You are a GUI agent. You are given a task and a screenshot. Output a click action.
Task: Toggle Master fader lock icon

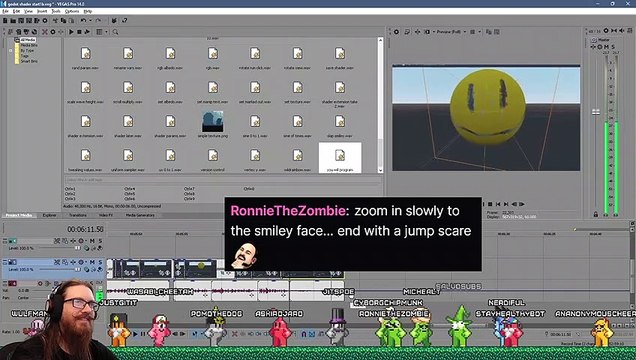[595, 214]
